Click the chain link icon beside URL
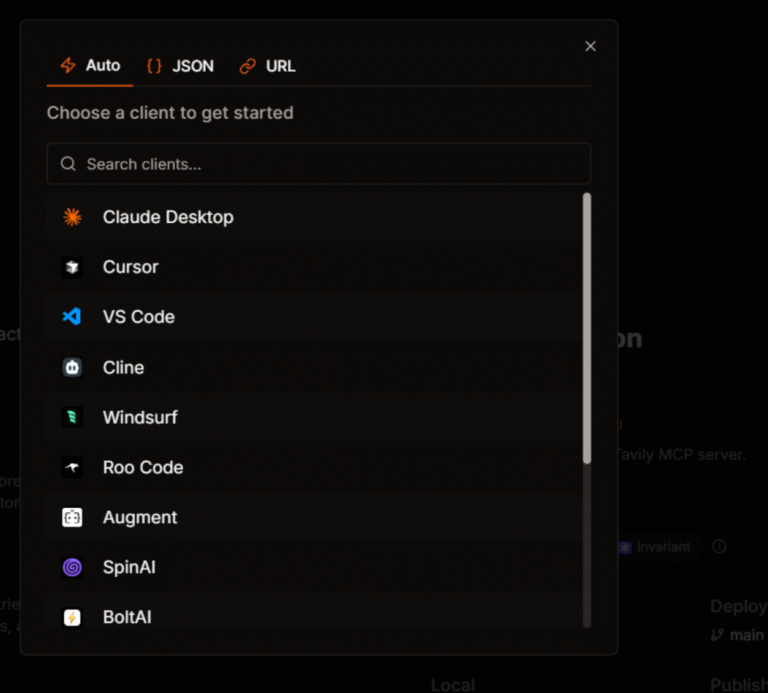 click(247, 66)
